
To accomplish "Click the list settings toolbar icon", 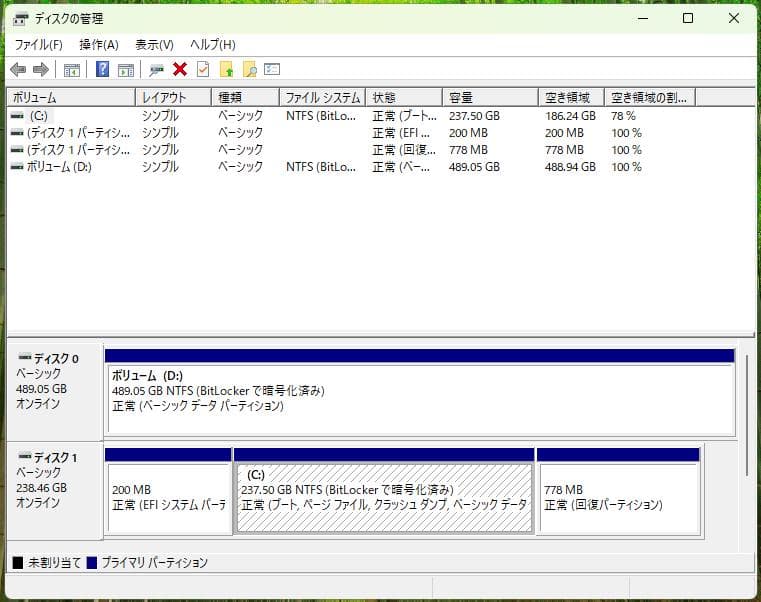I will click(272, 69).
